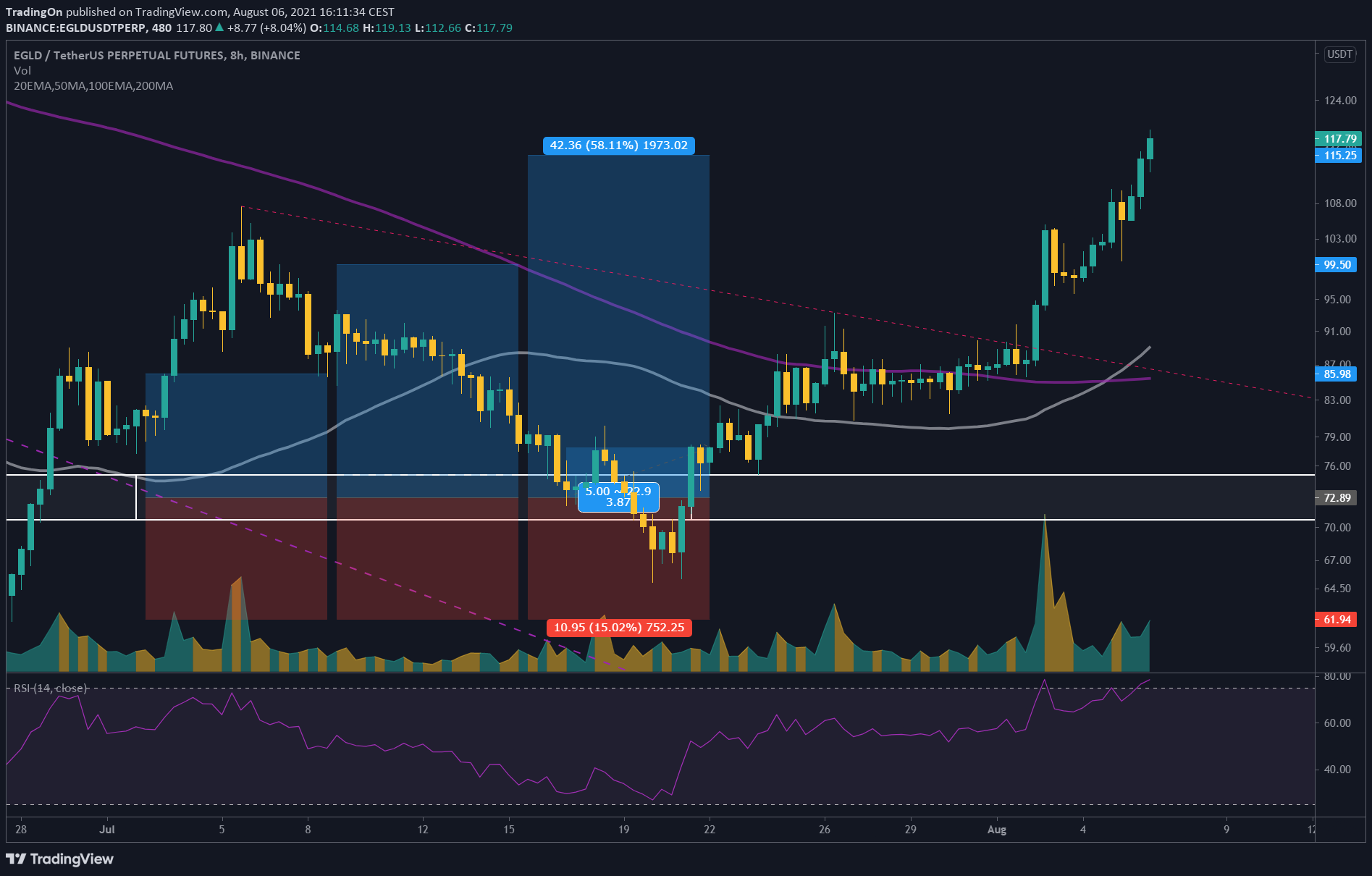
Task: Click the Aug month label on time axis
Action: [997, 830]
